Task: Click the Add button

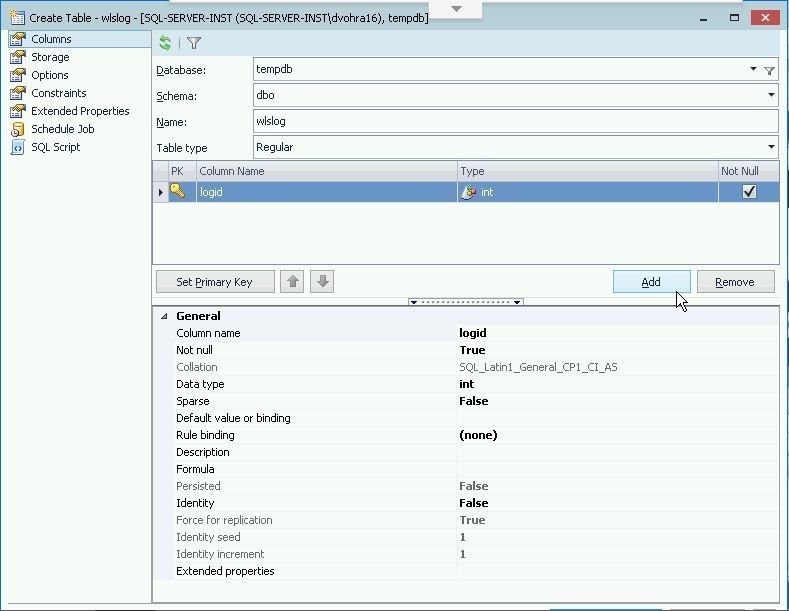Action: (x=651, y=282)
